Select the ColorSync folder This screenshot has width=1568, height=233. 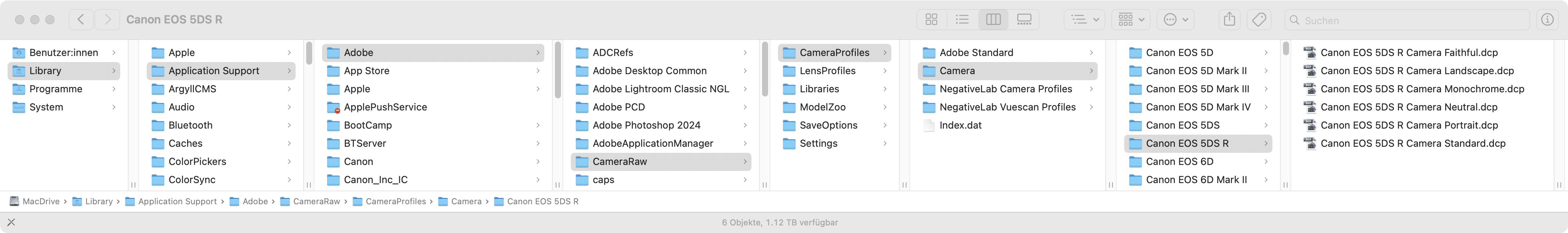221,180
